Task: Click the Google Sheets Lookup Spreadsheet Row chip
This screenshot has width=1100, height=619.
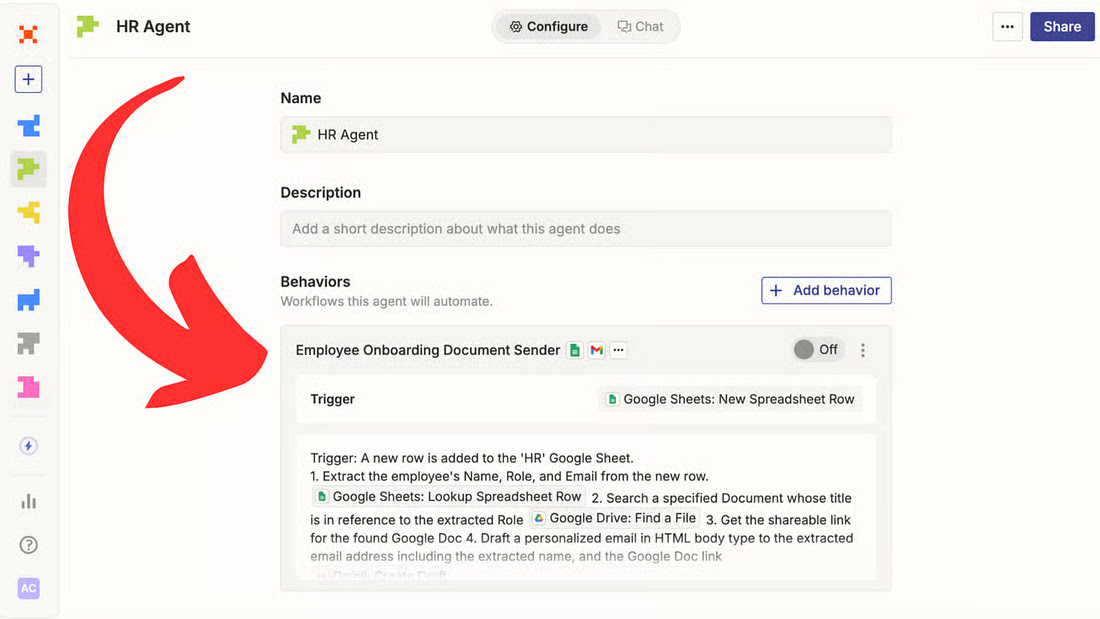Action: (449, 496)
